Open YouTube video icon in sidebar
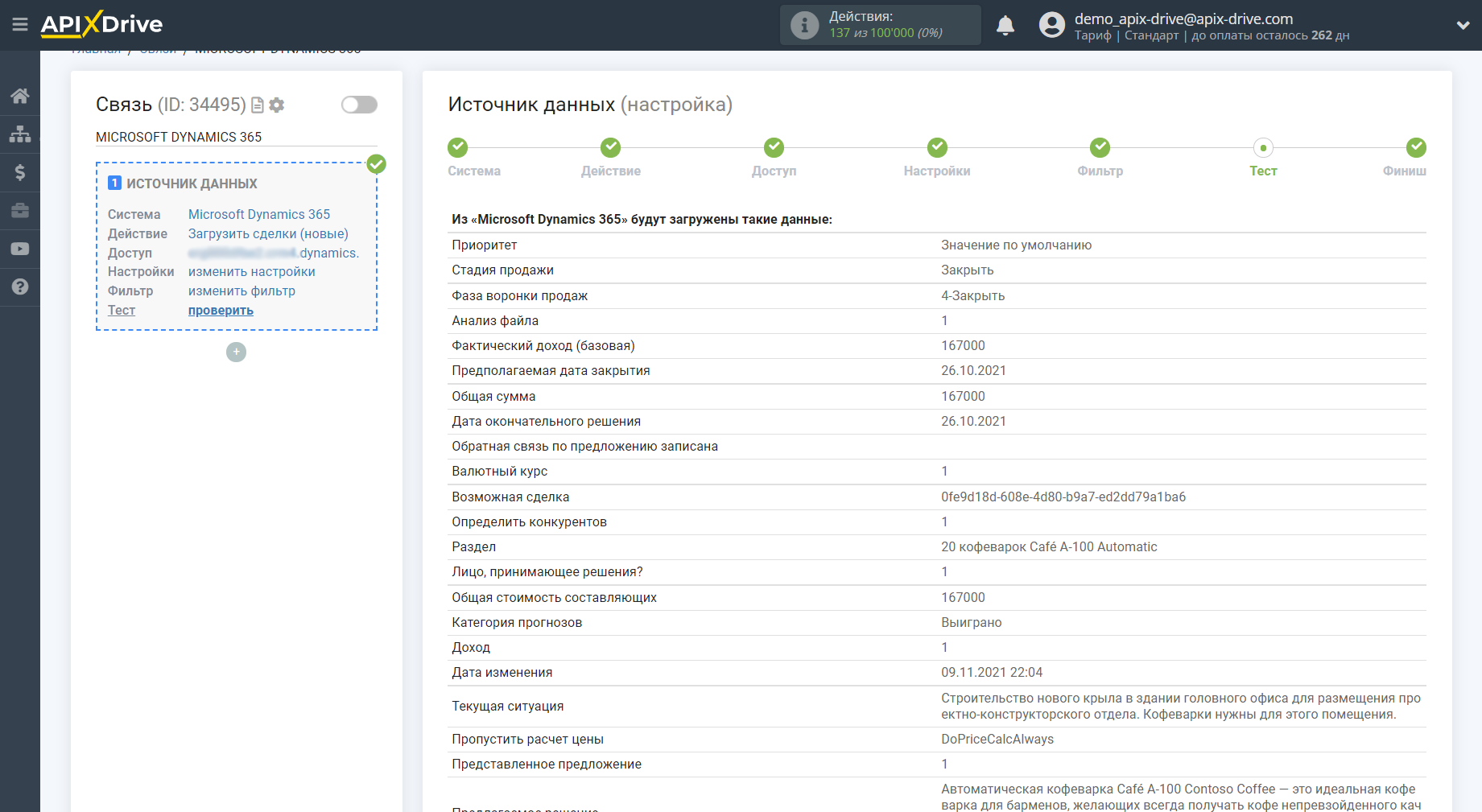Viewport: 1482px width, 812px height. point(20,249)
